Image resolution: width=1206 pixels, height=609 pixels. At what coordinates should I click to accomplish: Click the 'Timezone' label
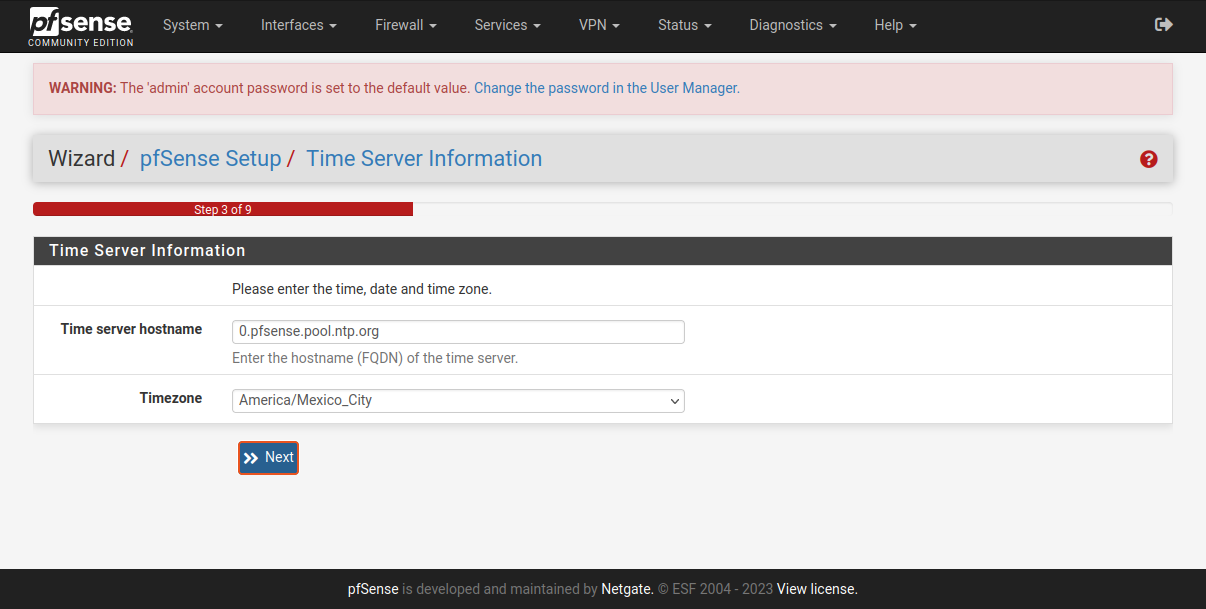click(x=171, y=398)
